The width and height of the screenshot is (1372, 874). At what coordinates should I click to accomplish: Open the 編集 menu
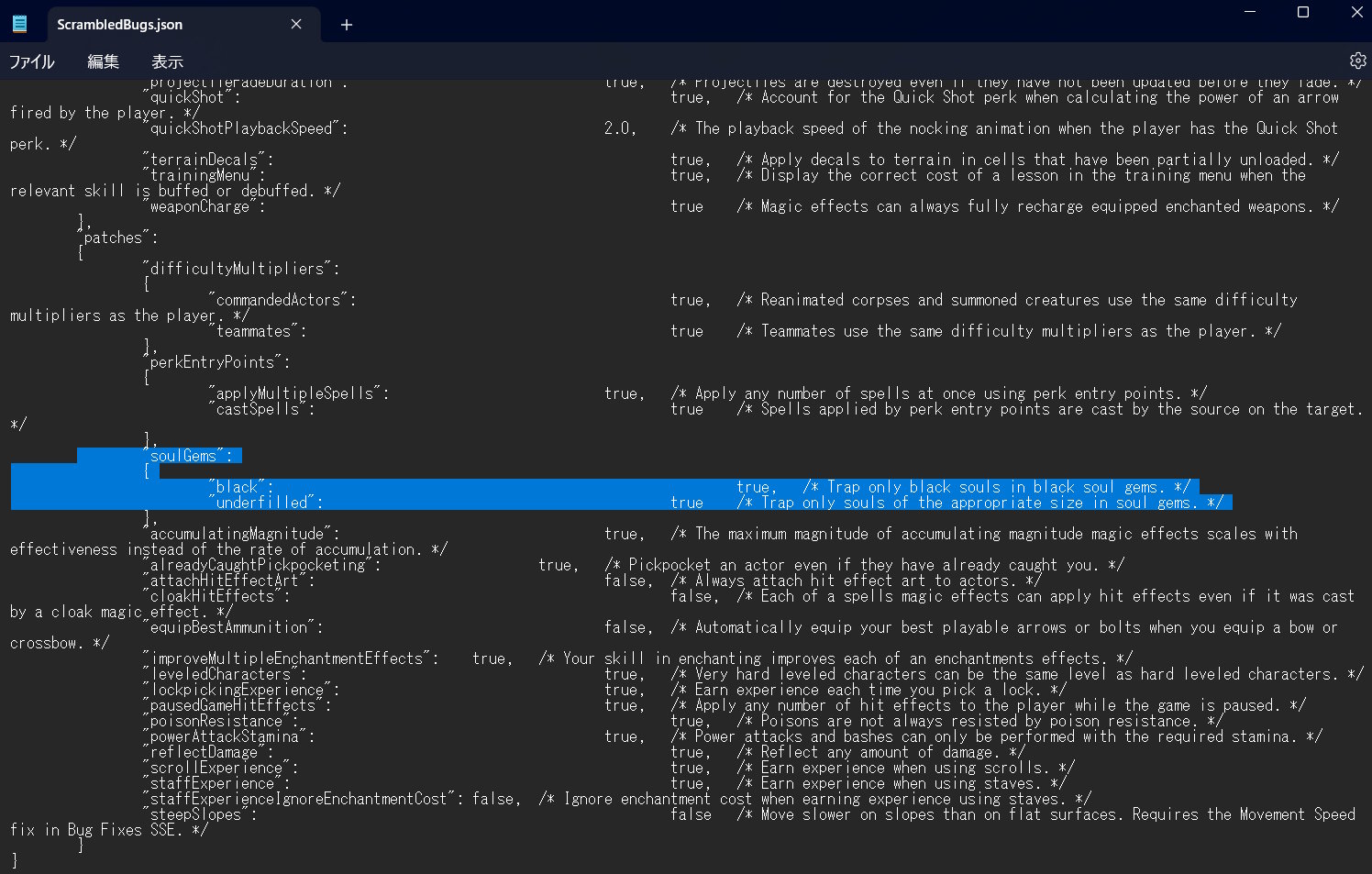[103, 61]
